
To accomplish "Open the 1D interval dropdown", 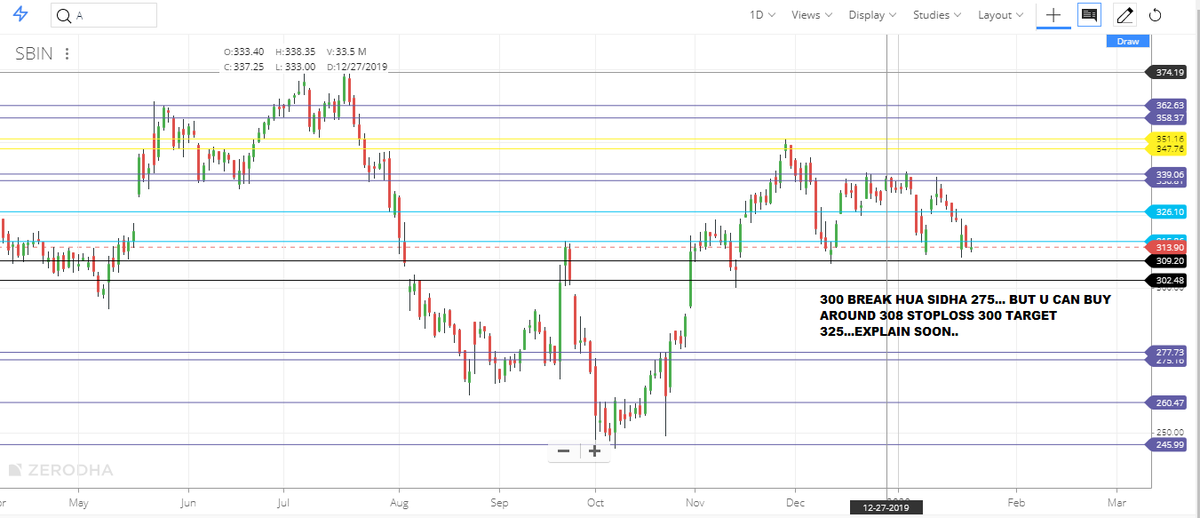I will point(762,15).
